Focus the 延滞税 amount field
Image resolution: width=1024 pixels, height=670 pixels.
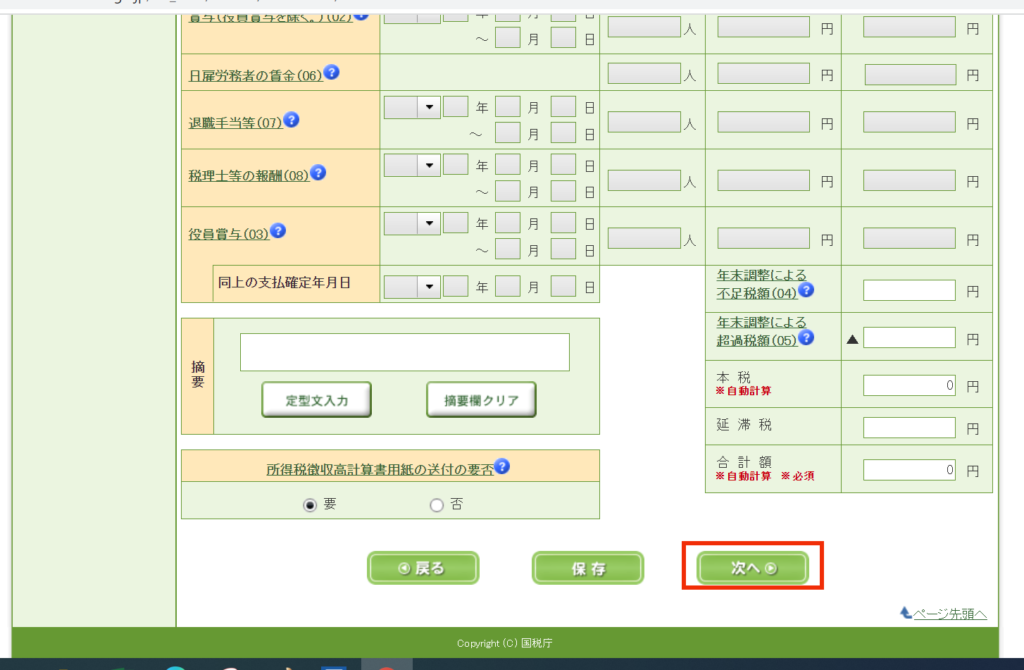pyautogui.click(x=909, y=428)
